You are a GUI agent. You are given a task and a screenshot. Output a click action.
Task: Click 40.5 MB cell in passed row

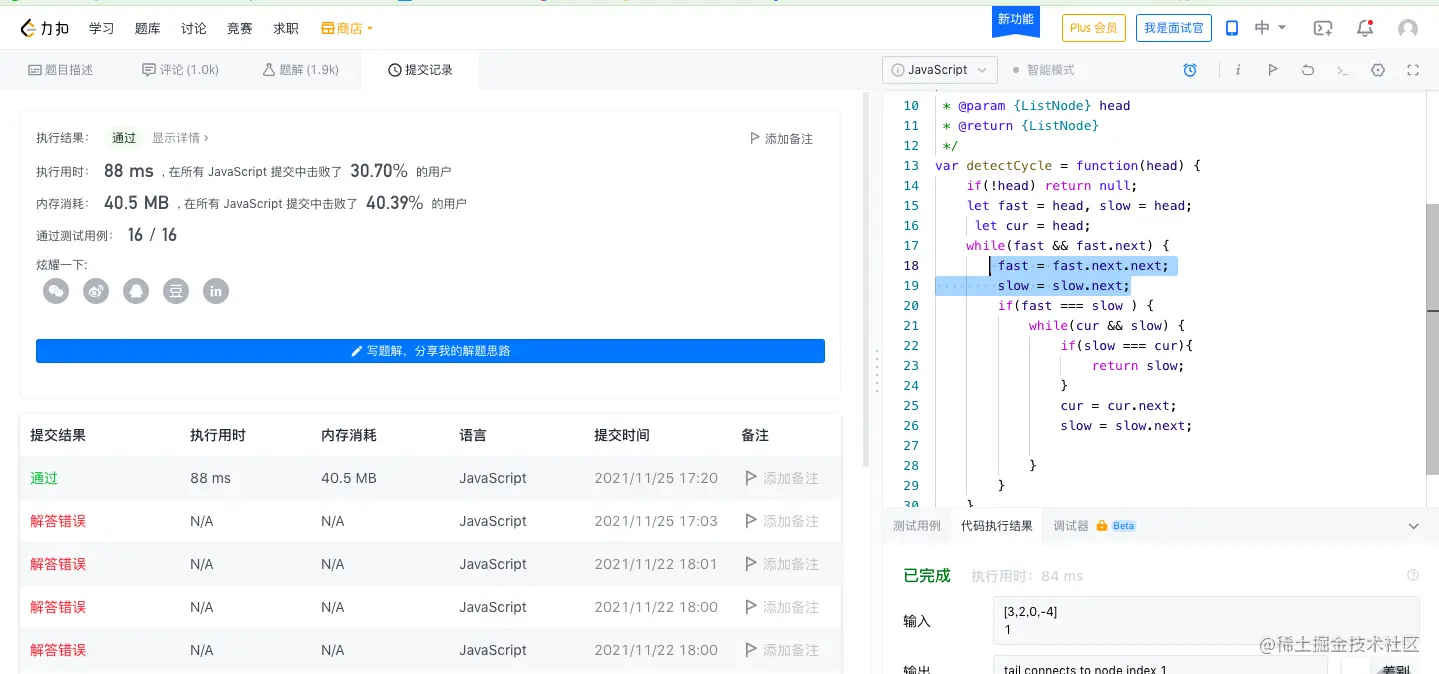point(349,478)
